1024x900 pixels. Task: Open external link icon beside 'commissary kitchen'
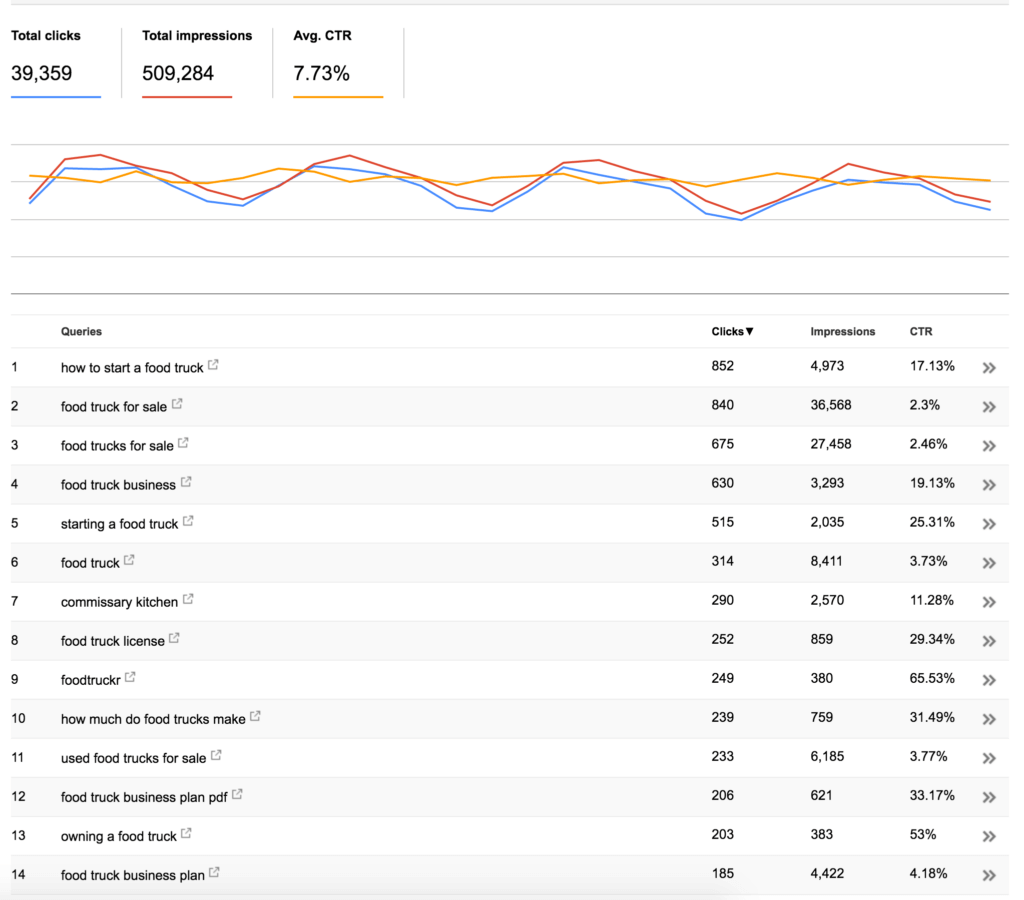tap(188, 599)
